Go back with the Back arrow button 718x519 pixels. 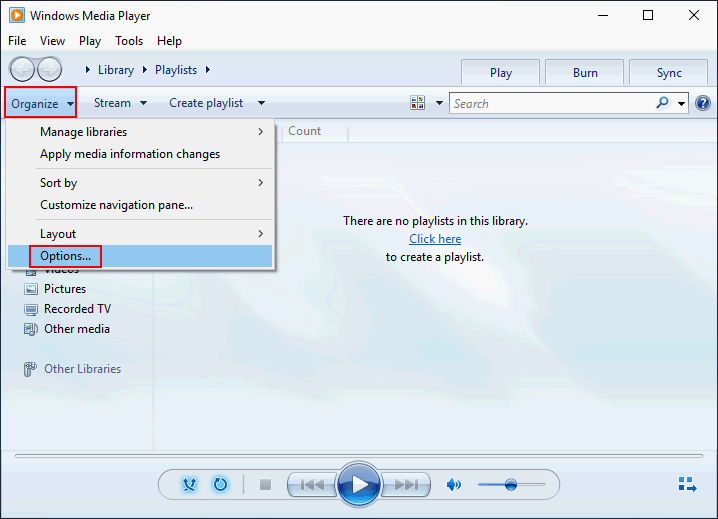22,70
